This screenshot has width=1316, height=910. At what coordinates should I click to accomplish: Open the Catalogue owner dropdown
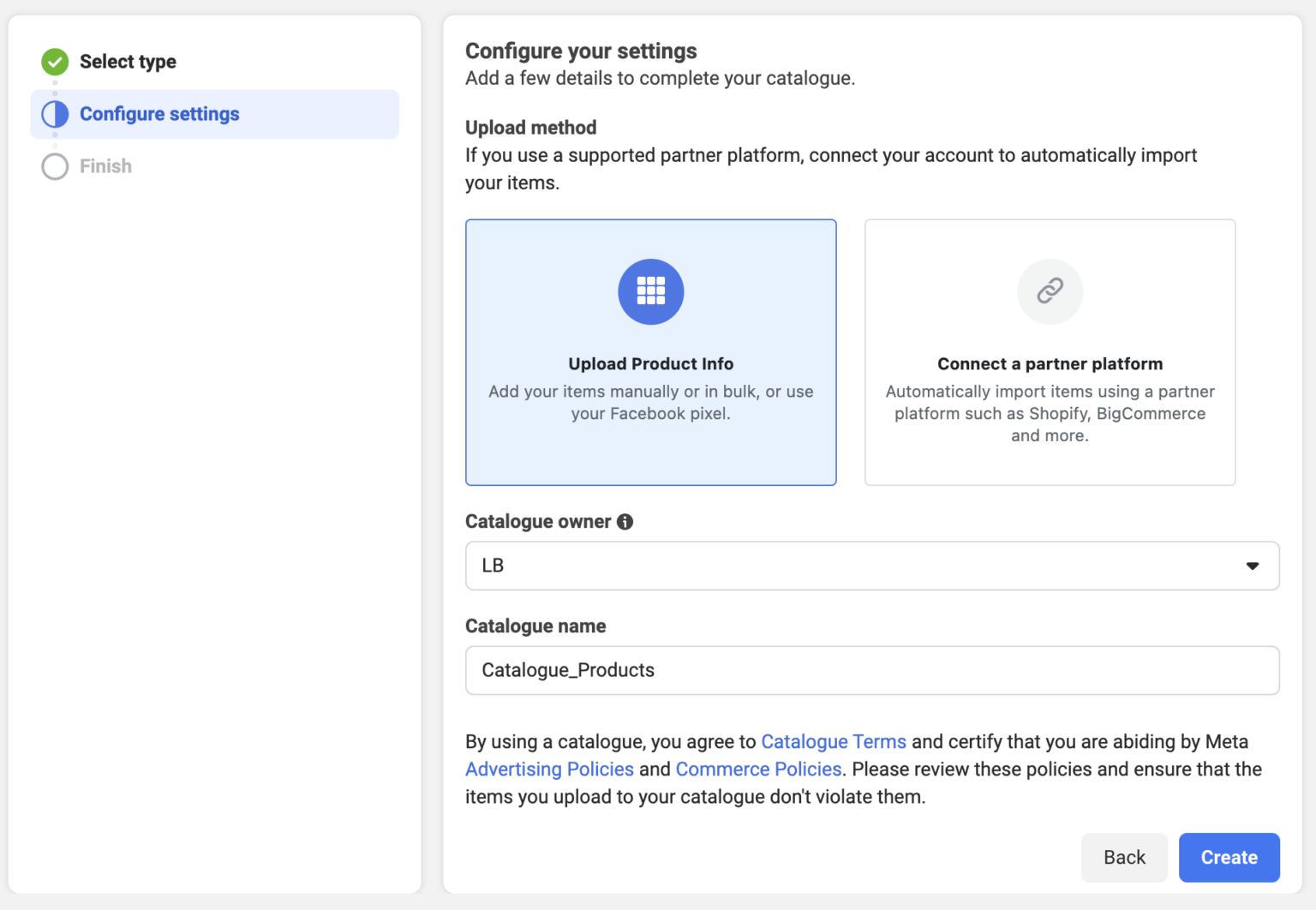871,566
